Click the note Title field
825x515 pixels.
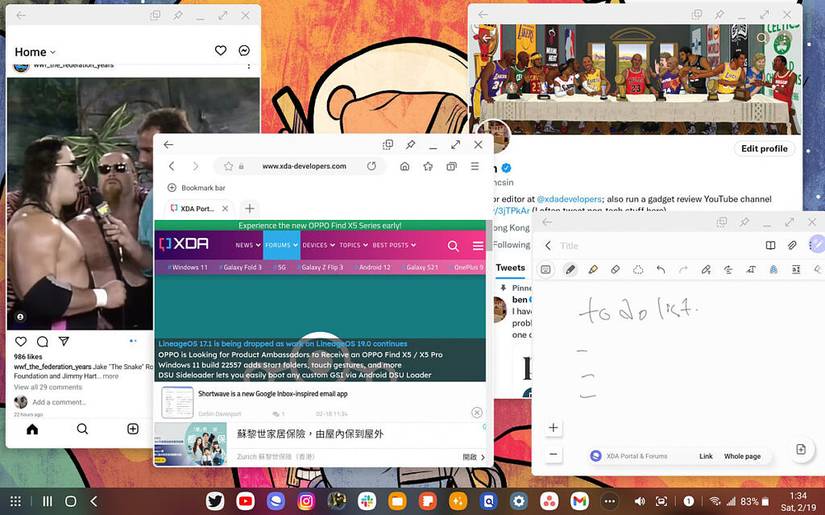[x=569, y=246]
